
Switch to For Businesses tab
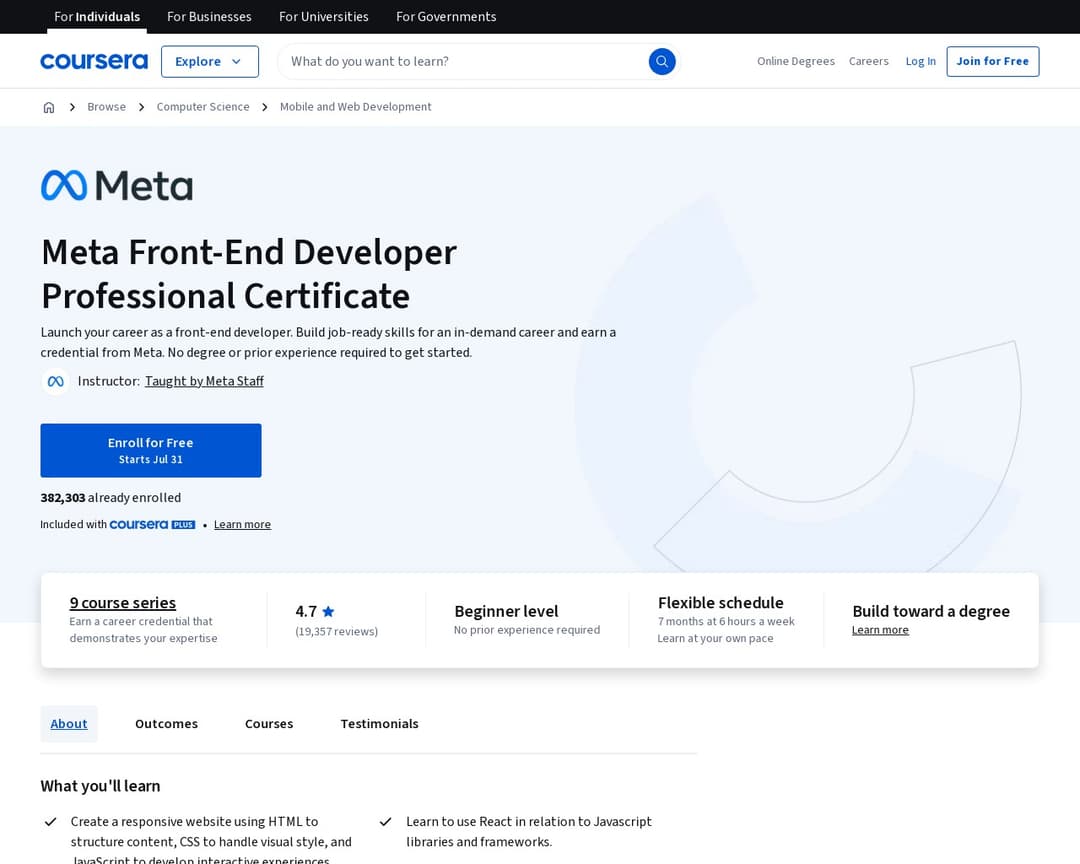click(x=209, y=17)
